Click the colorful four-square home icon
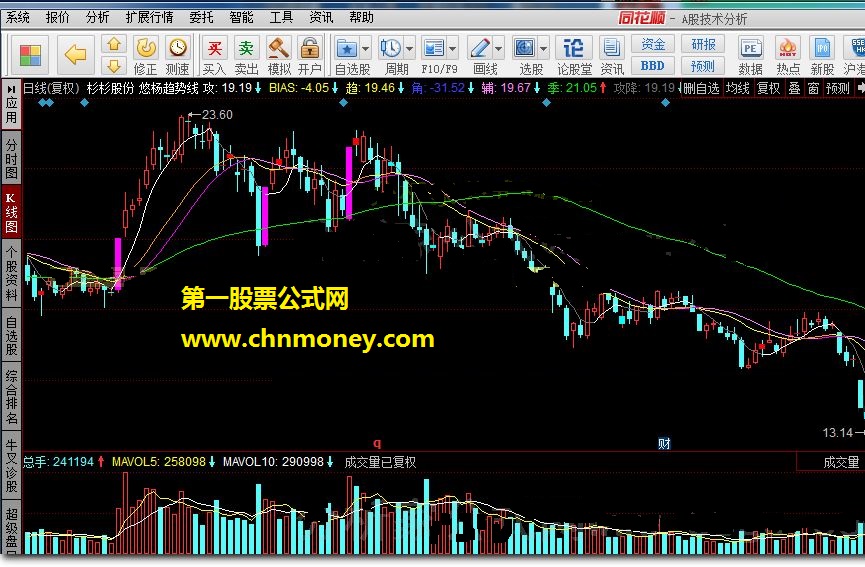 pyautogui.click(x=30, y=55)
